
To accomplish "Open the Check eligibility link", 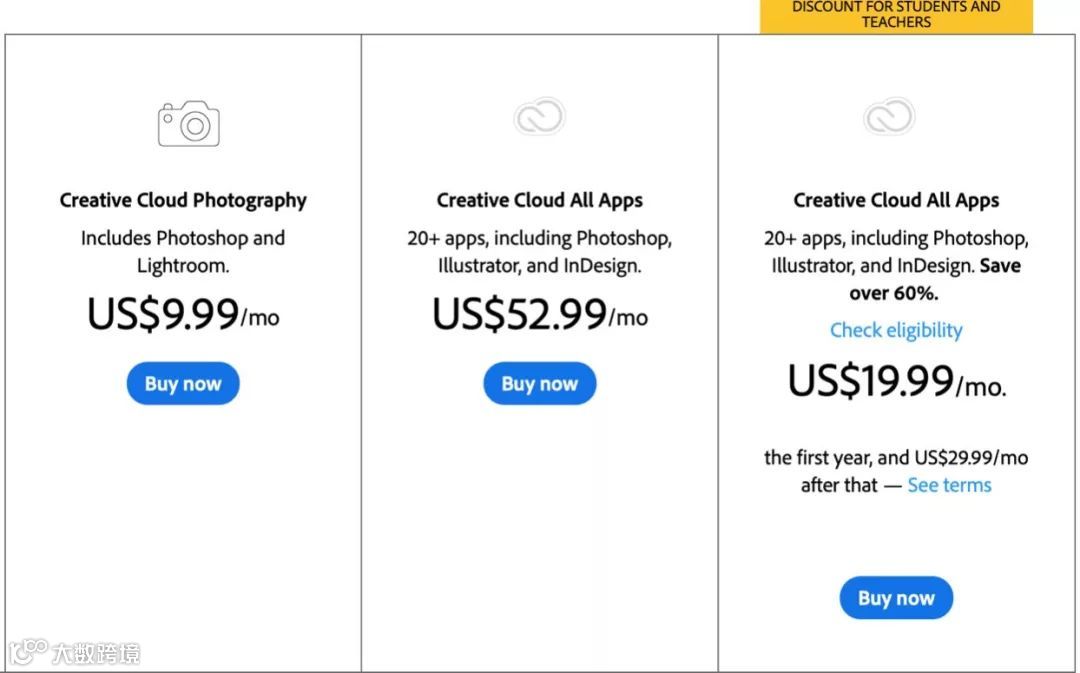I will click(896, 330).
